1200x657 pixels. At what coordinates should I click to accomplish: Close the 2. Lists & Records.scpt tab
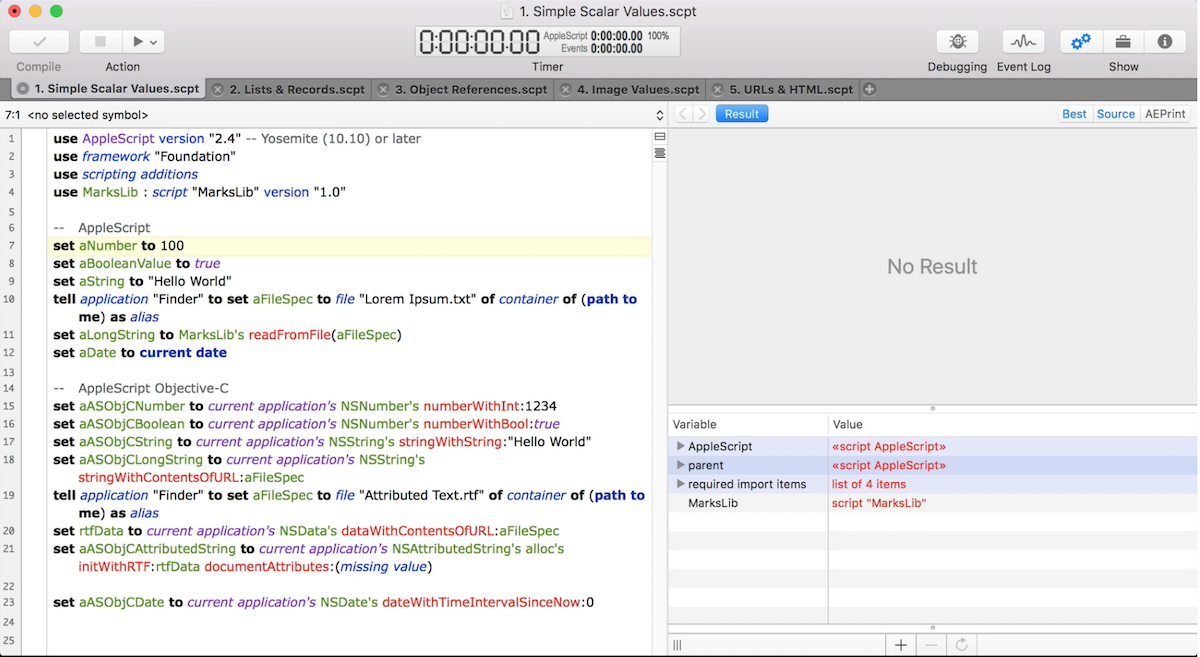[x=217, y=89]
